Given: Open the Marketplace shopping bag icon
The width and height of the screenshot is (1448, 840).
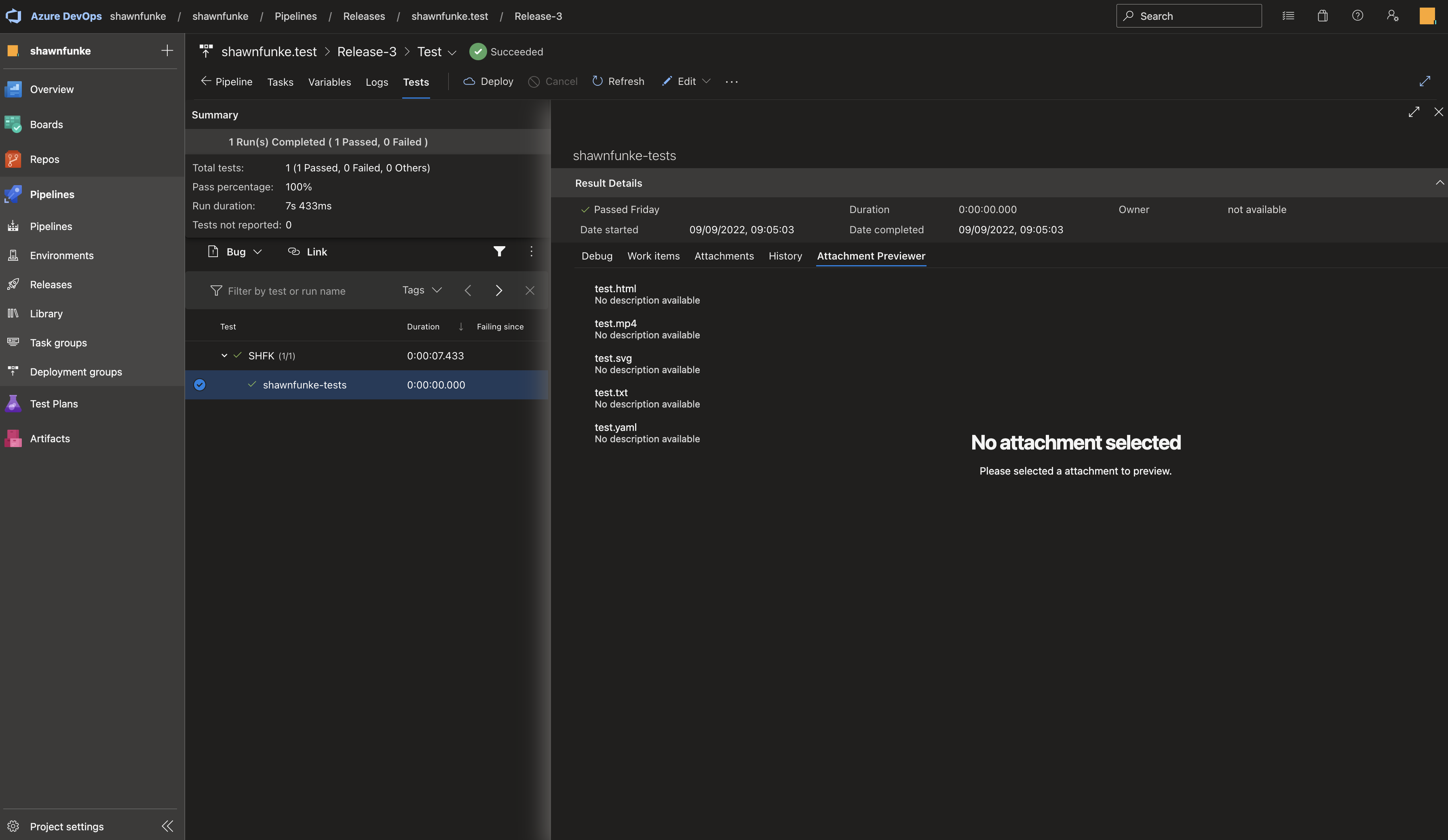Looking at the screenshot, I should click(x=1322, y=16).
